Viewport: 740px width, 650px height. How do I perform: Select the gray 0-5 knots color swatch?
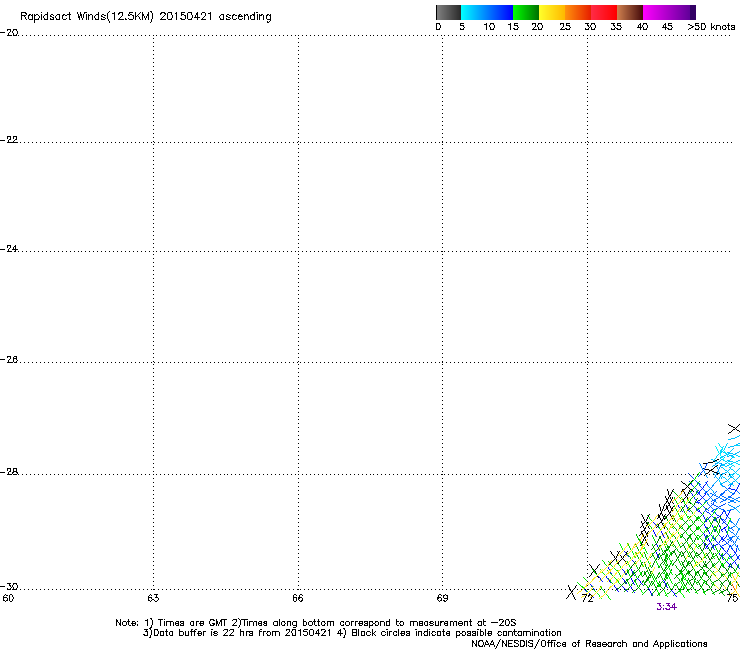click(448, 12)
